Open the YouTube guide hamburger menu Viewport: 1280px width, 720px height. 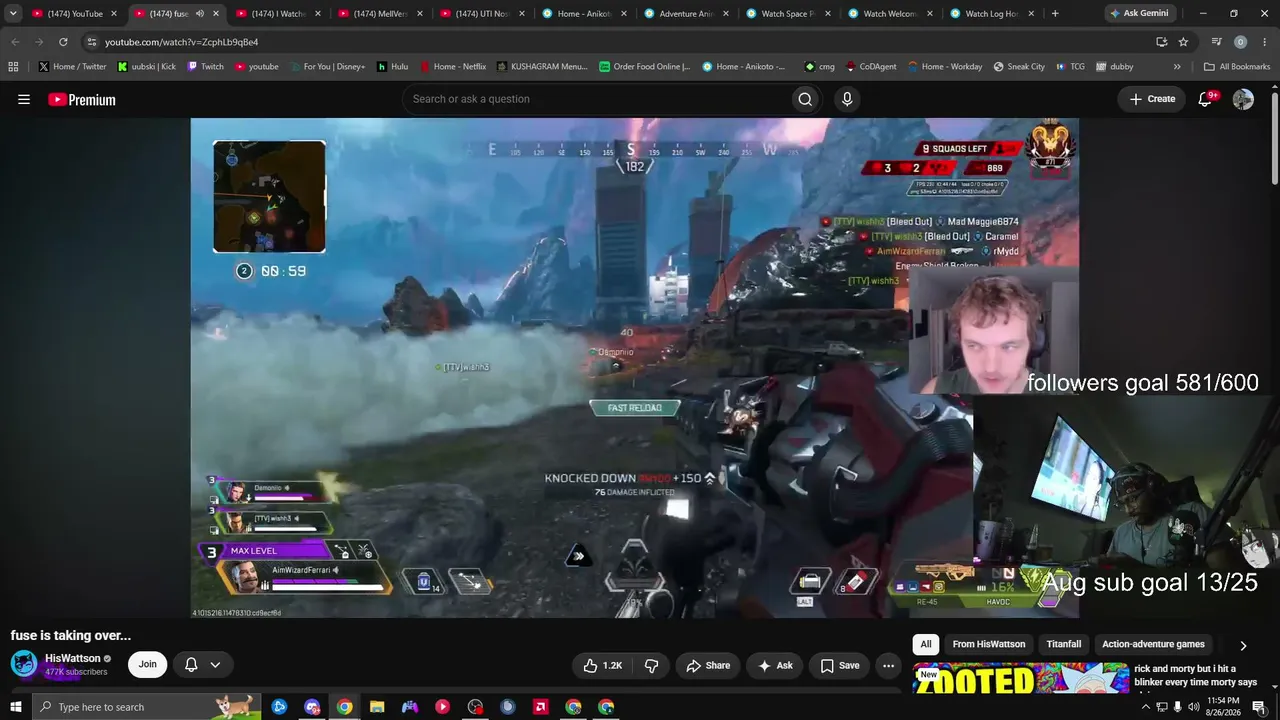click(x=24, y=99)
